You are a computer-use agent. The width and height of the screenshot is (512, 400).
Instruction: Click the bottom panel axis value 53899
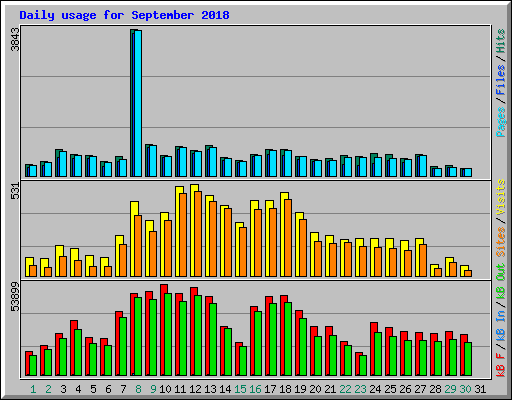15,297
